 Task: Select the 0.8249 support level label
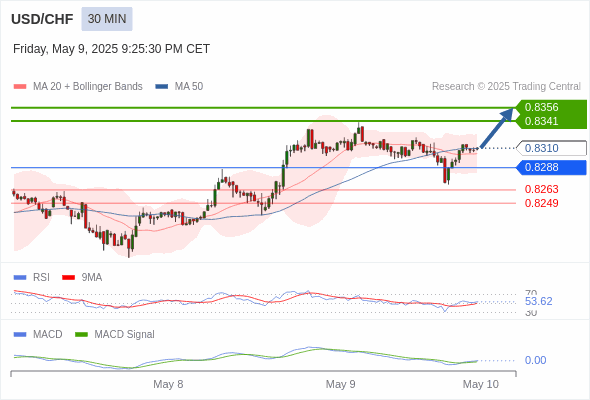point(541,203)
